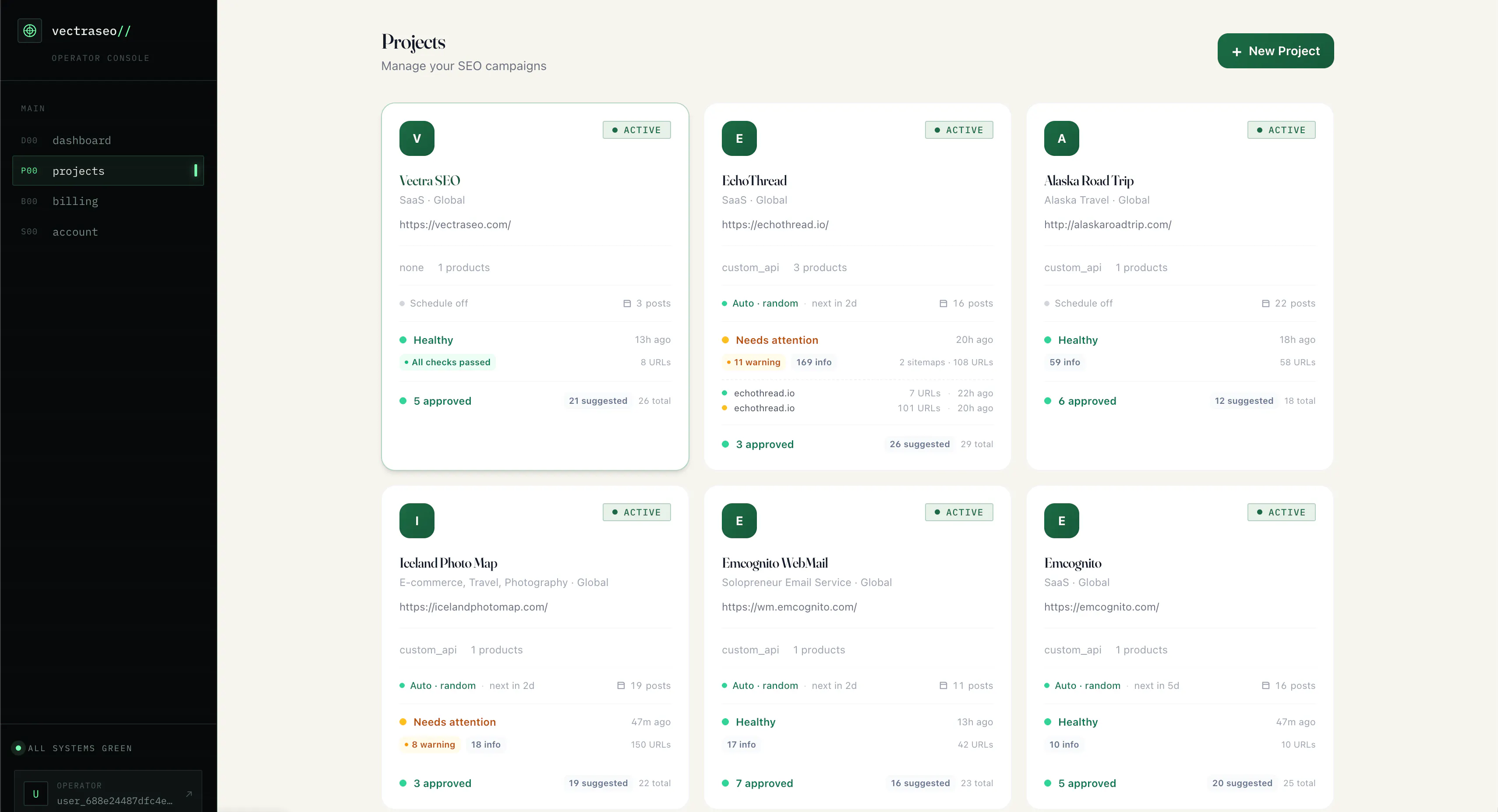Click the plus icon on New Project
The width and height of the screenshot is (1498, 812).
(x=1237, y=52)
